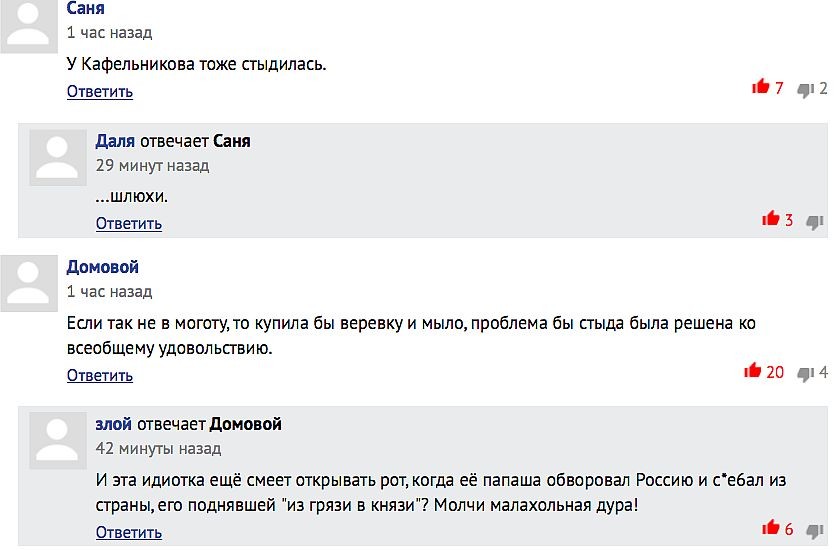This screenshot has width=834, height=550.
Task: Click Даля's avatar placeholder
Action: [58, 157]
